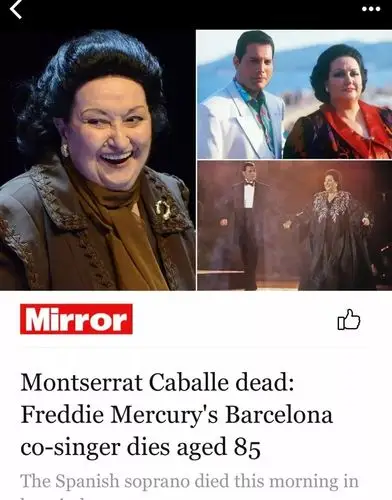This screenshot has height=500, width=392.
Task: Tap the gold brooch on the jacket lapel
Action: [x=164, y=209]
